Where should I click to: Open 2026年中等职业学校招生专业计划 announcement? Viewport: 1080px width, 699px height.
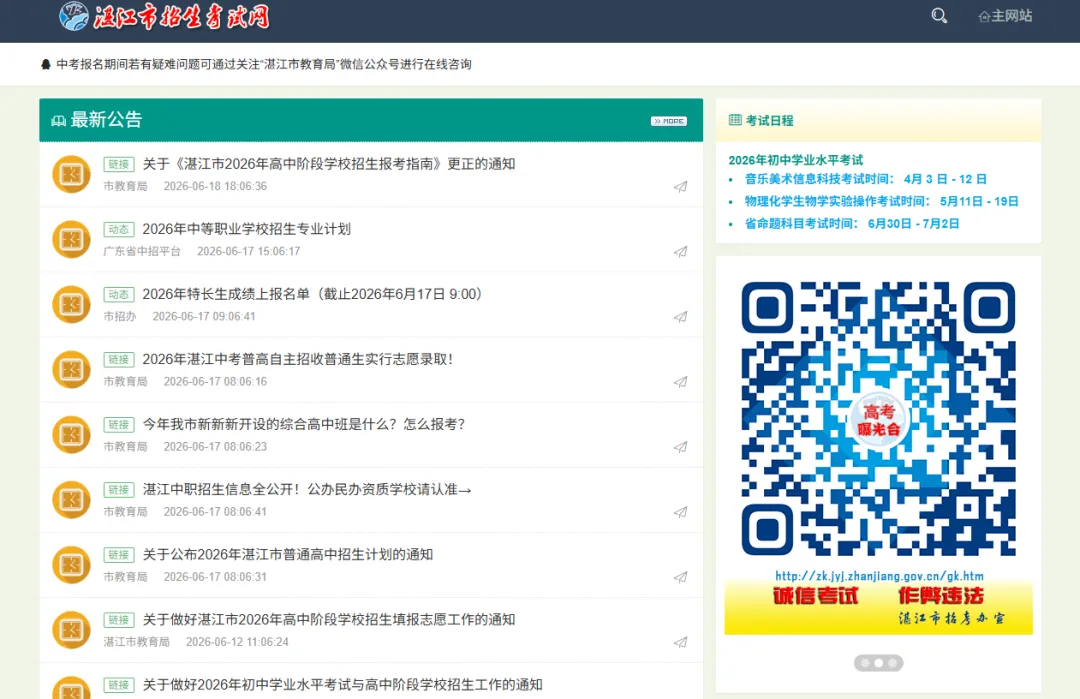coord(247,229)
